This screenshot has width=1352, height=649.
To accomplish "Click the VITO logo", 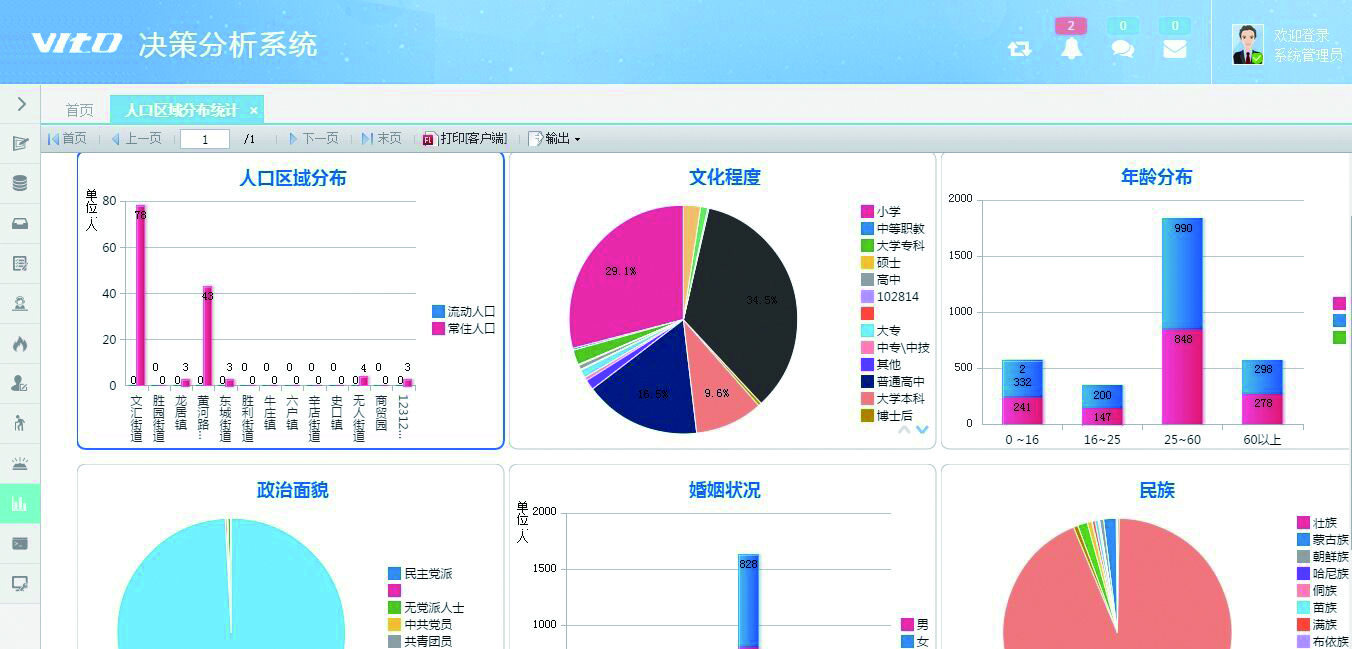I will click(x=76, y=43).
